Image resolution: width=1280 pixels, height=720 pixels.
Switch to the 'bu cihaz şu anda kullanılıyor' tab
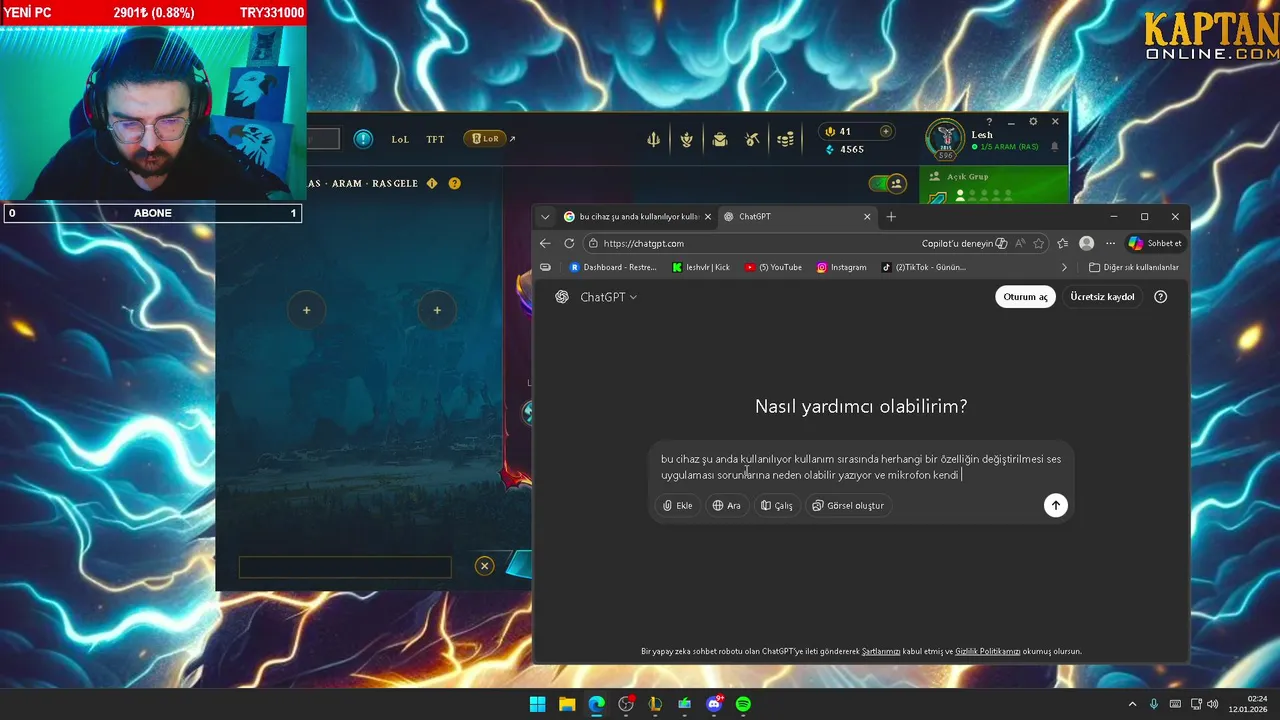(637, 216)
